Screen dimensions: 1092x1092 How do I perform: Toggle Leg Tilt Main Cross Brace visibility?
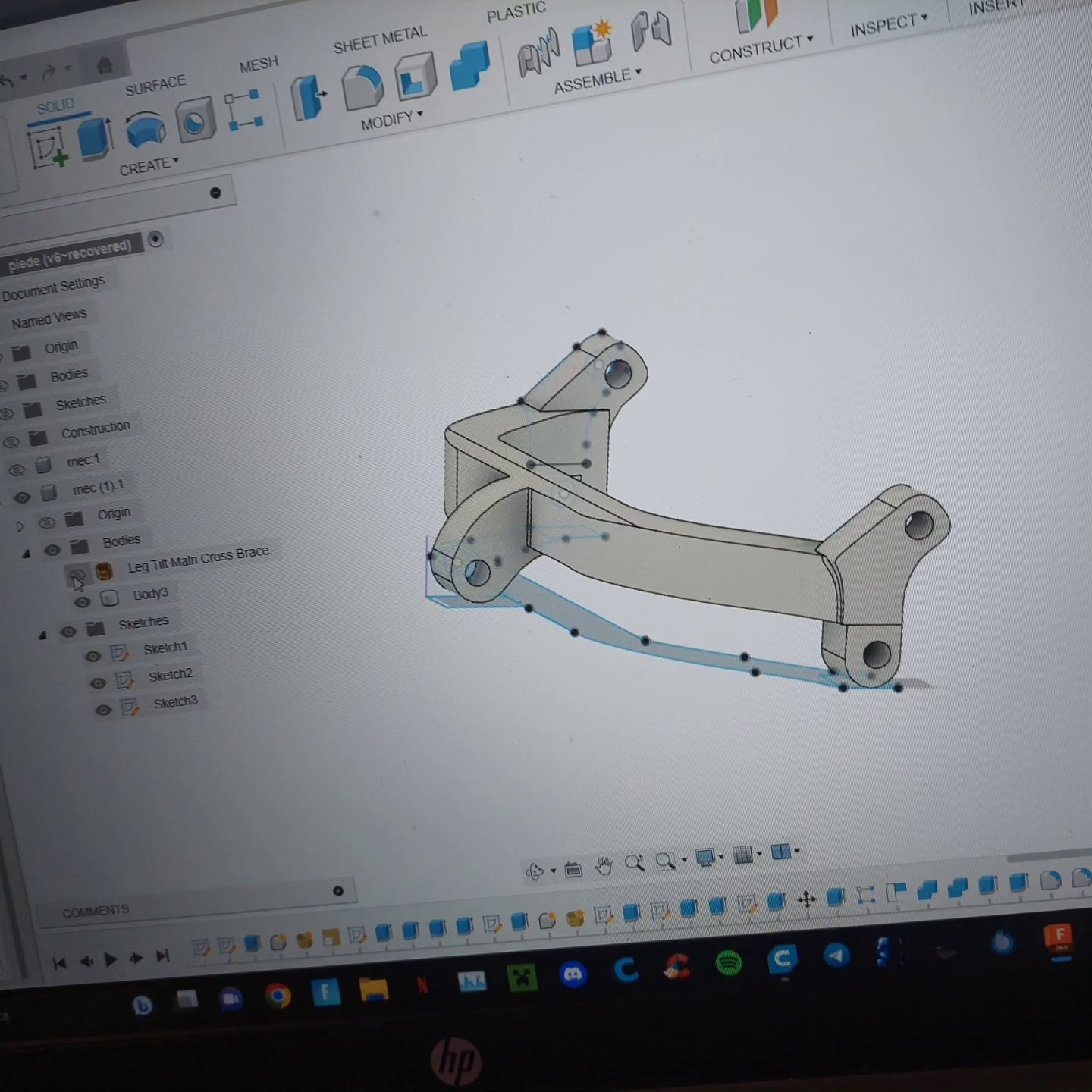[76, 576]
